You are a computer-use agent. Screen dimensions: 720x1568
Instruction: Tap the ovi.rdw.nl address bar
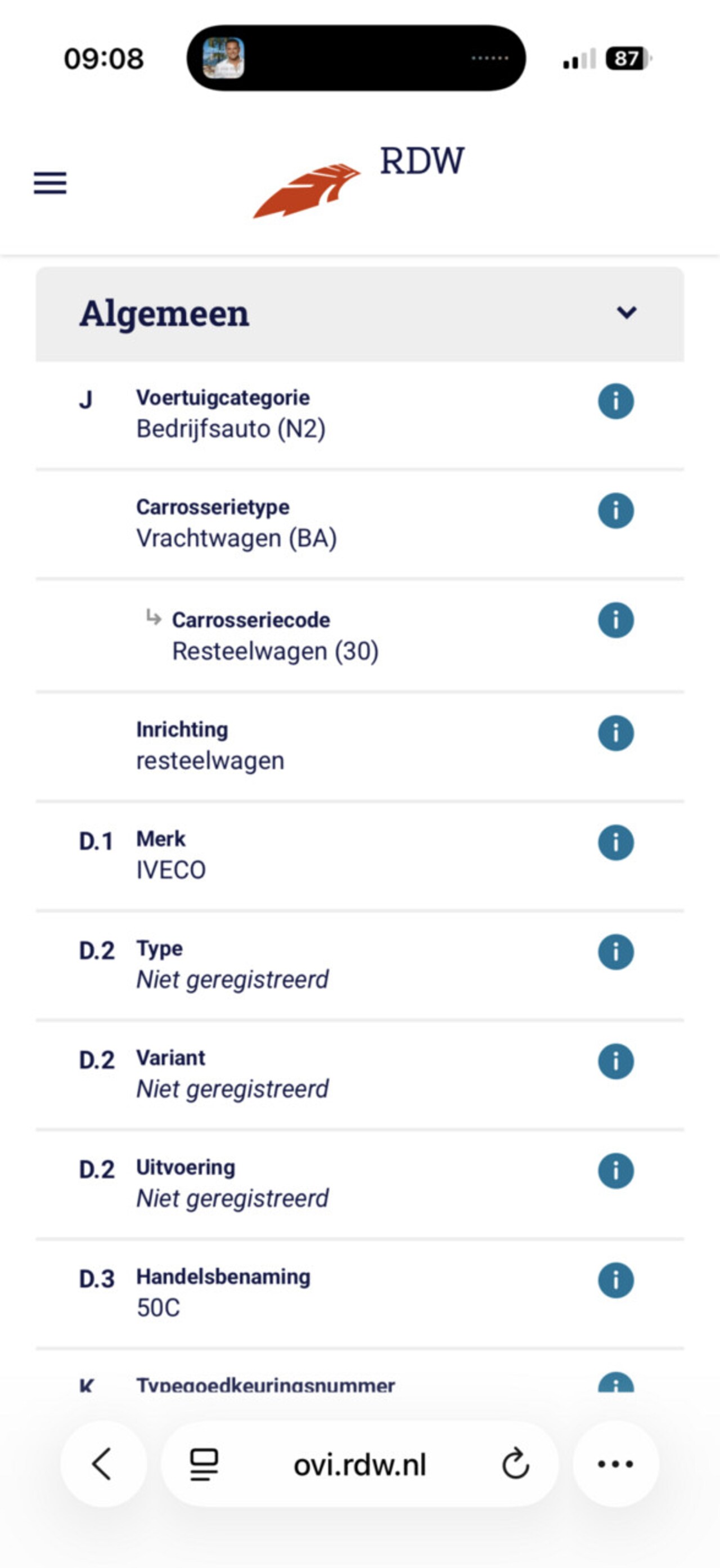(359, 1464)
